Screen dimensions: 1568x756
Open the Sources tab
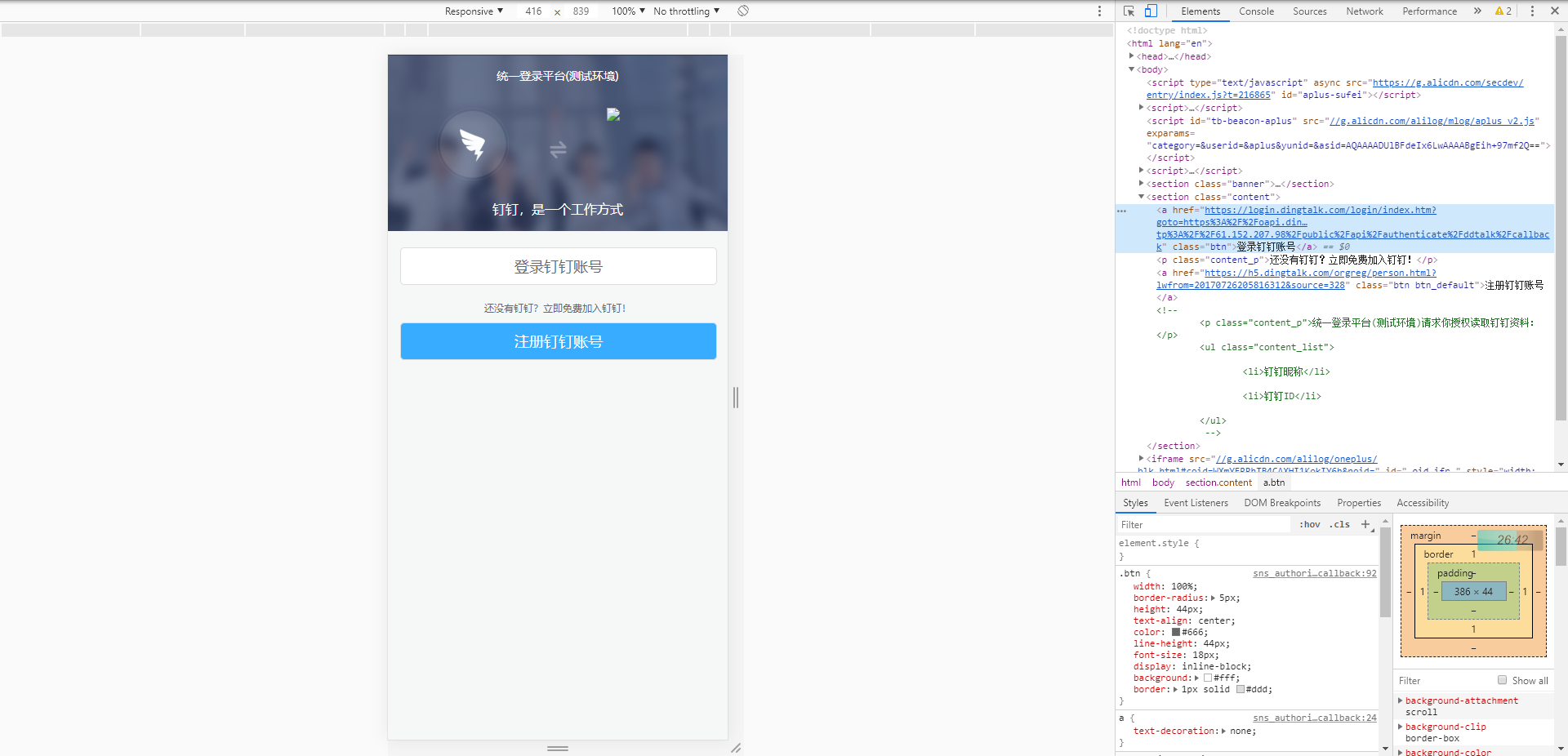(x=1310, y=11)
